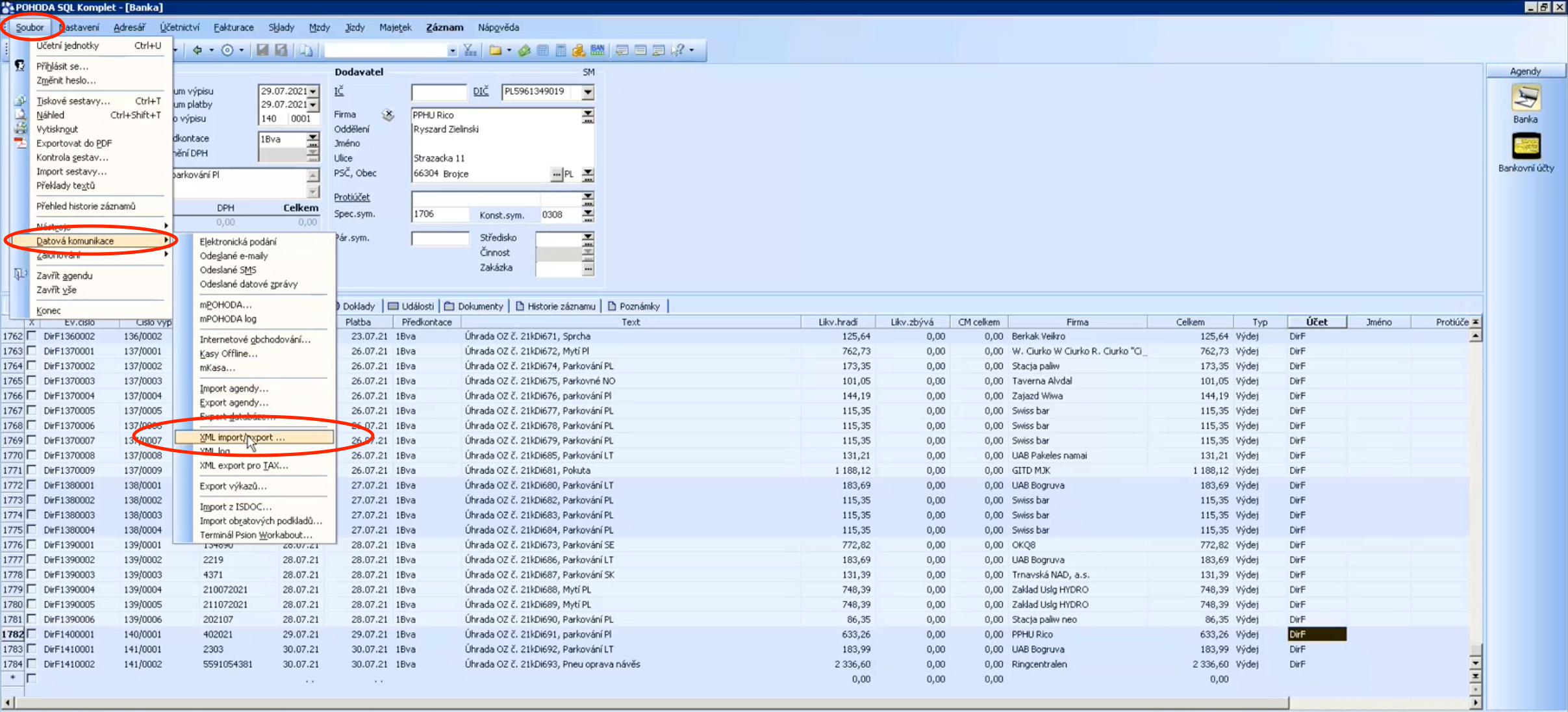Screen dimensions: 1568x712
Task: Click the BAN toolbar icon
Action: (598, 50)
